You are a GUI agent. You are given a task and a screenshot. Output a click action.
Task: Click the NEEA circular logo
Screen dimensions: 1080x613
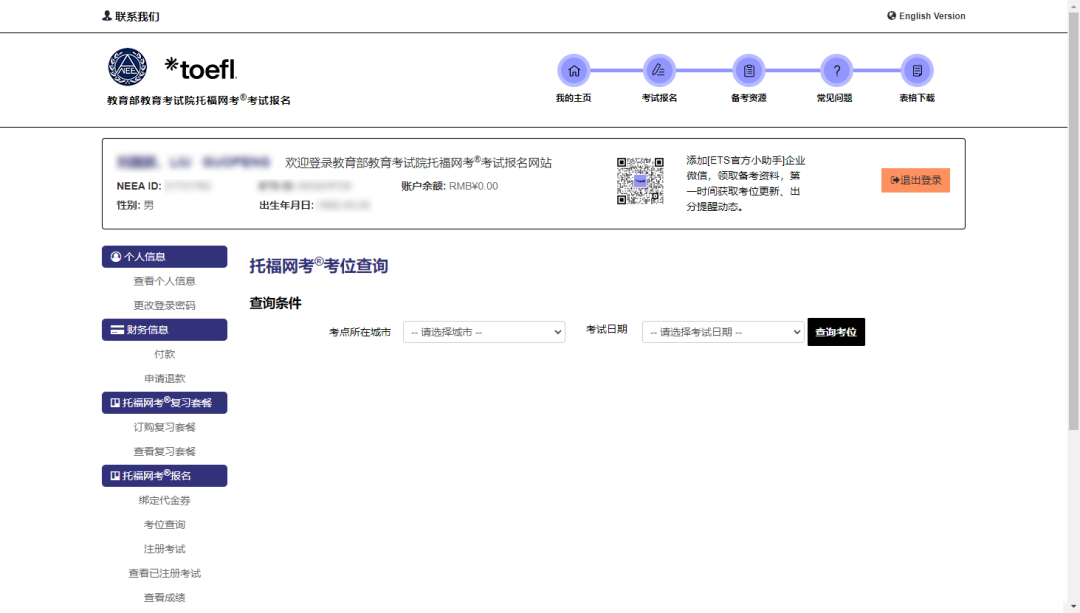[127, 68]
